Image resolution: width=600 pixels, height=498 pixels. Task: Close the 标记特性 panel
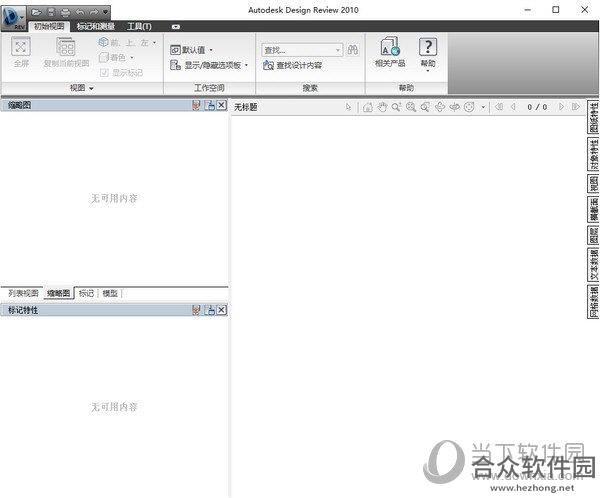coord(222,310)
